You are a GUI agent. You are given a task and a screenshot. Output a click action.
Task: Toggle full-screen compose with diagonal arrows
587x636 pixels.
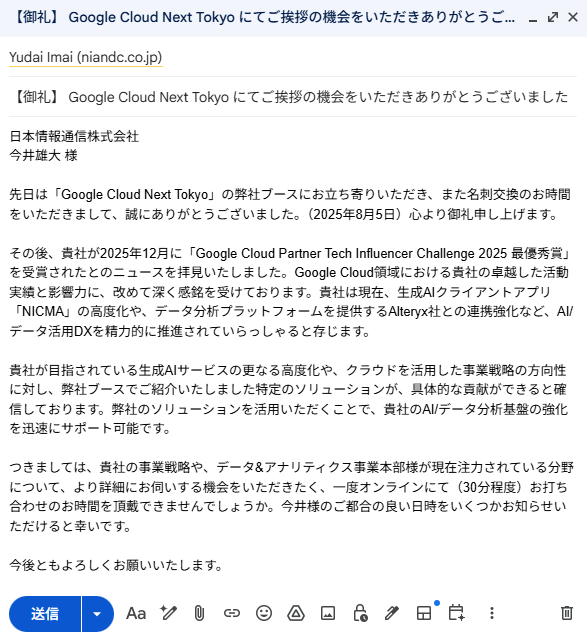pyautogui.click(x=553, y=17)
